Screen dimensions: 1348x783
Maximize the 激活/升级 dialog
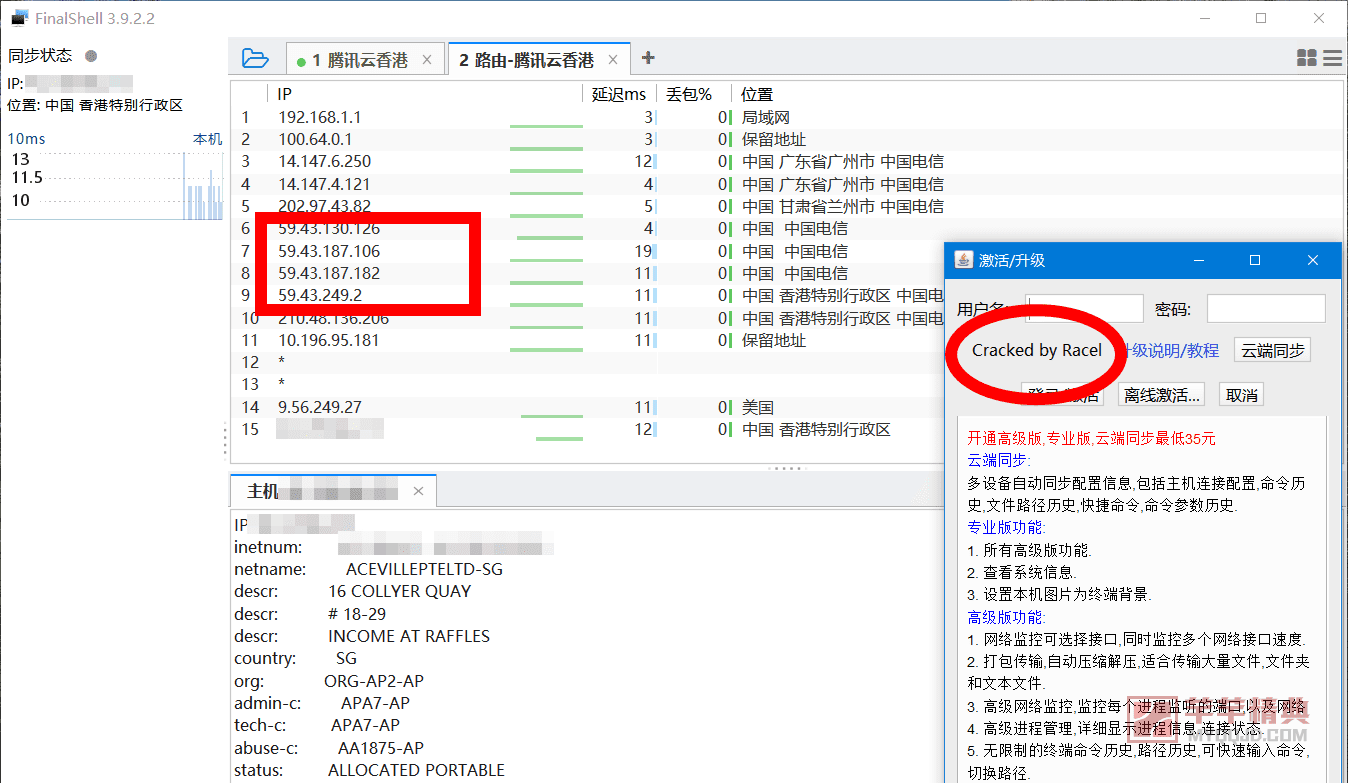click(x=1255, y=260)
